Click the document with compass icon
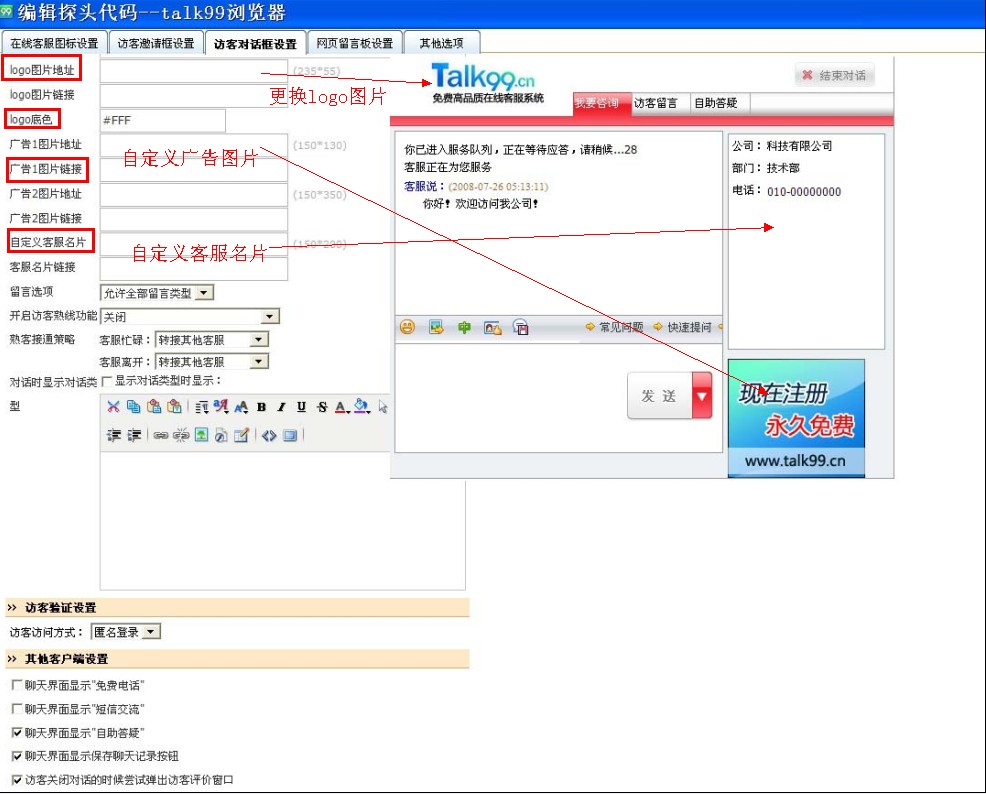Screen dimensions: 986x794 click(x=221, y=435)
